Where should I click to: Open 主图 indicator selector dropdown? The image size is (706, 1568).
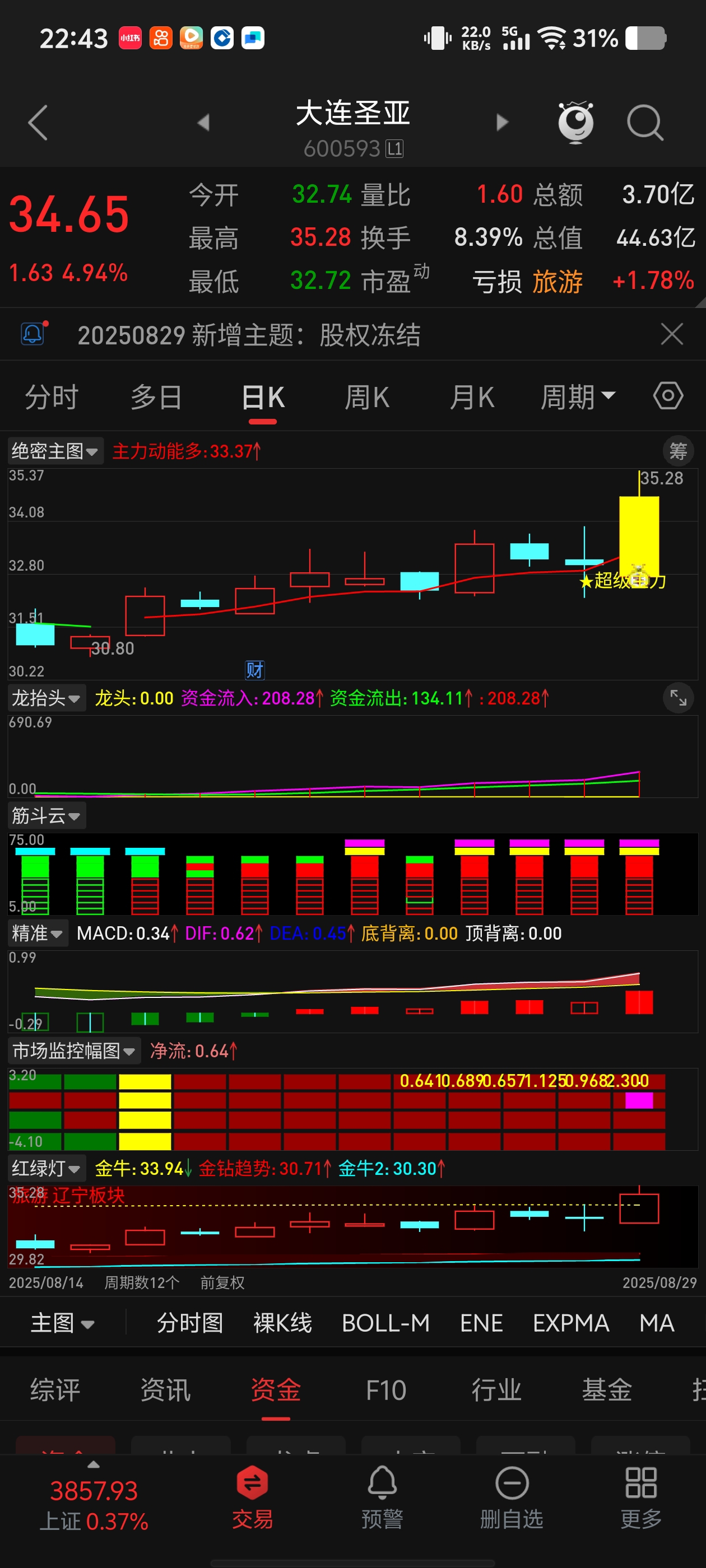pyautogui.click(x=63, y=1323)
